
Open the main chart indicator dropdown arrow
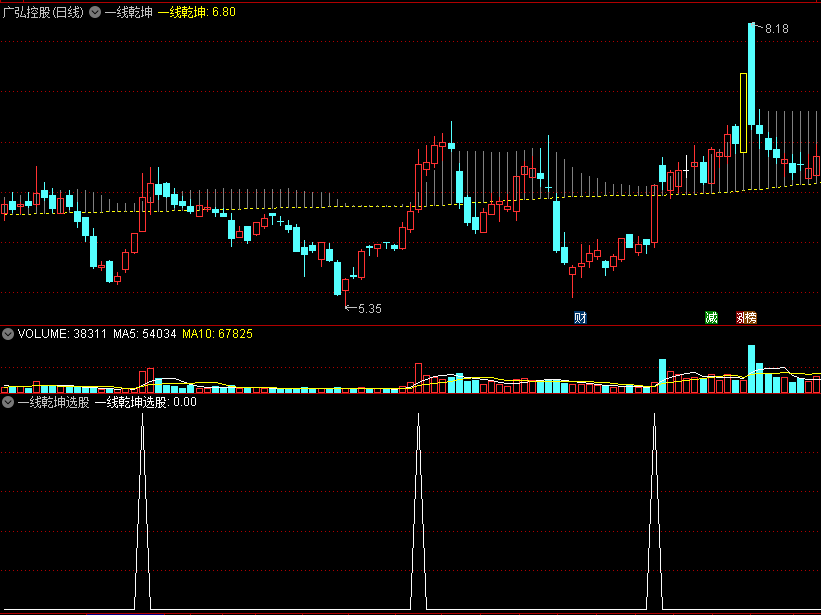(x=95, y=12)
